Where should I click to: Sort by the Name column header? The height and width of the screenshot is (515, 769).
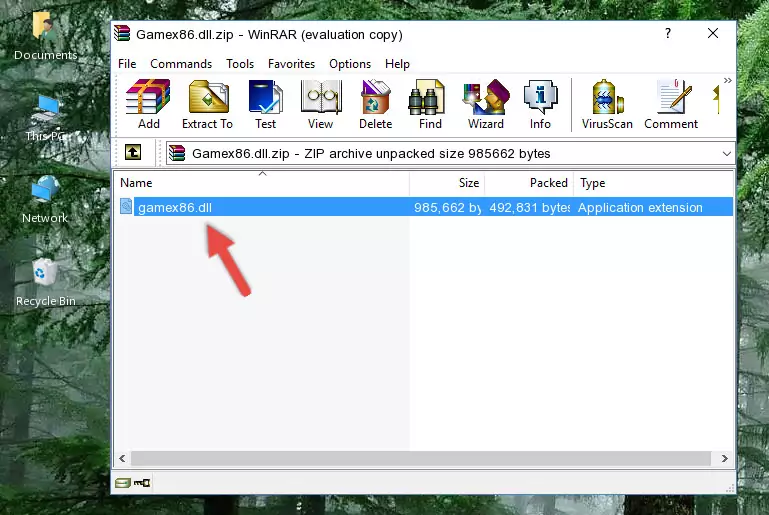pos(262,183)
